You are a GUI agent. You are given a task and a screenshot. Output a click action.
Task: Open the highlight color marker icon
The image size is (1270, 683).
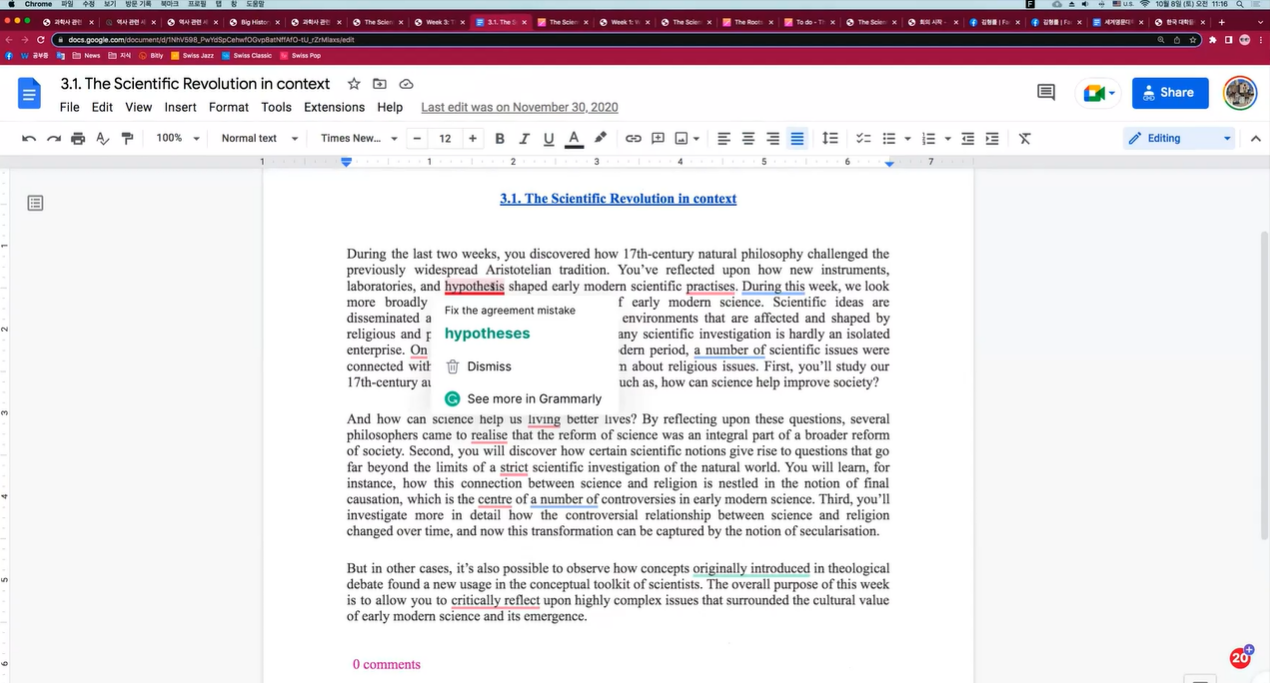pyautogui.click(x=600, y=138)
